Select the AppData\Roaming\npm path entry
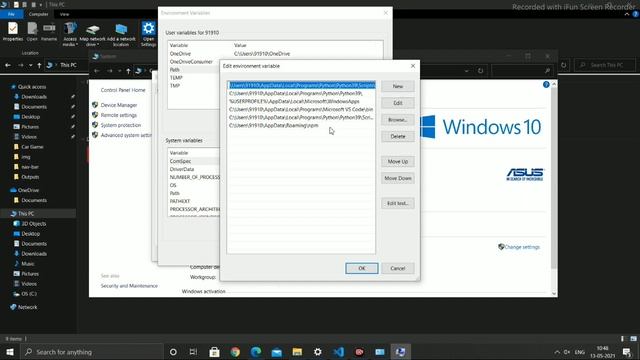This screenshot has height=360, width=640. pos(302,125)
